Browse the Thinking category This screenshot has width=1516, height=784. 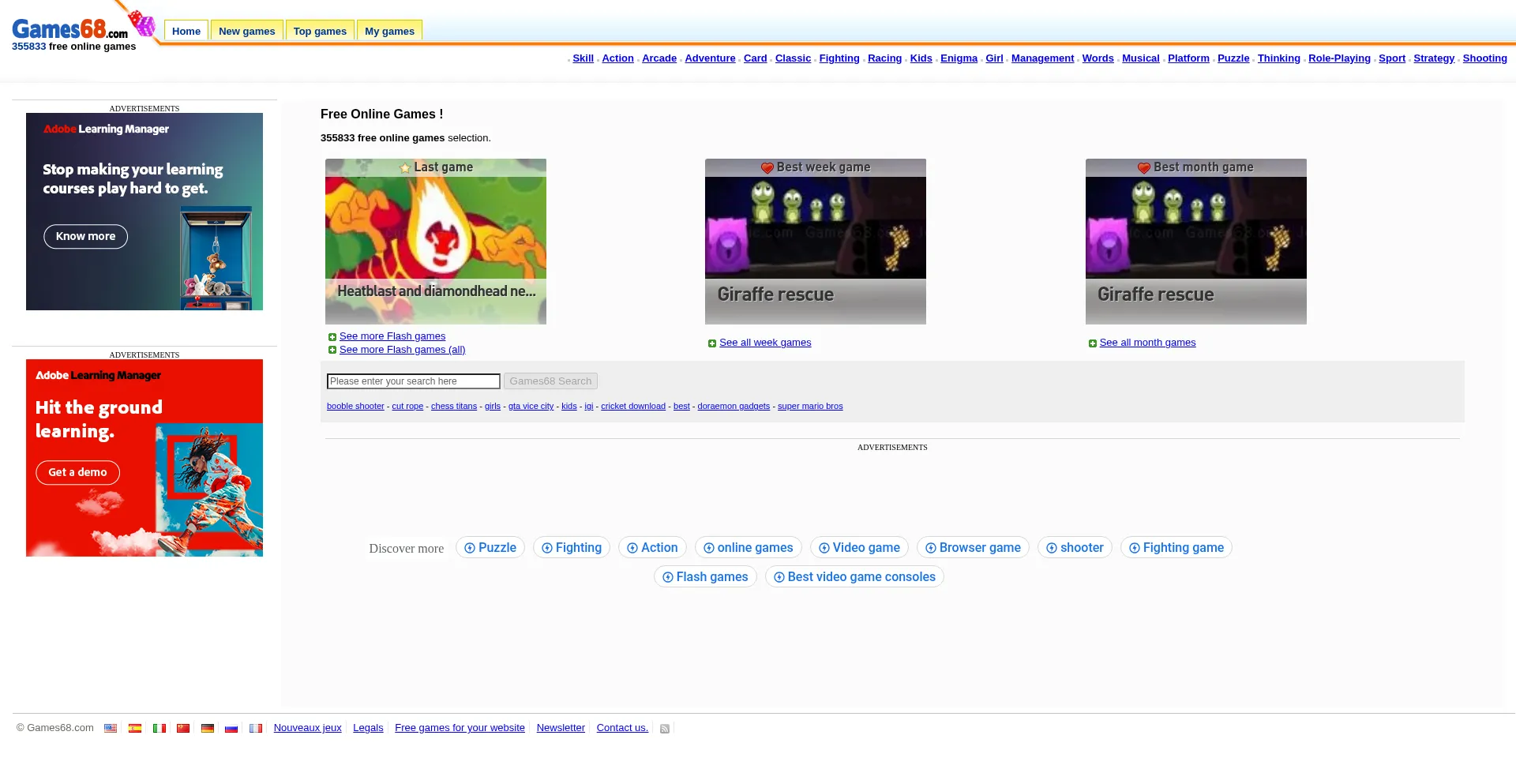pyautogui.click(x=1279, y=58)
